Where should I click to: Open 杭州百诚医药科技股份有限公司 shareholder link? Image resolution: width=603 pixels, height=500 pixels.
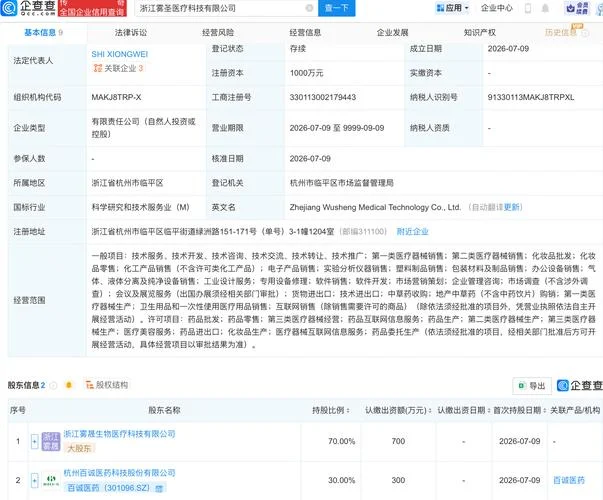click(119, 473)
